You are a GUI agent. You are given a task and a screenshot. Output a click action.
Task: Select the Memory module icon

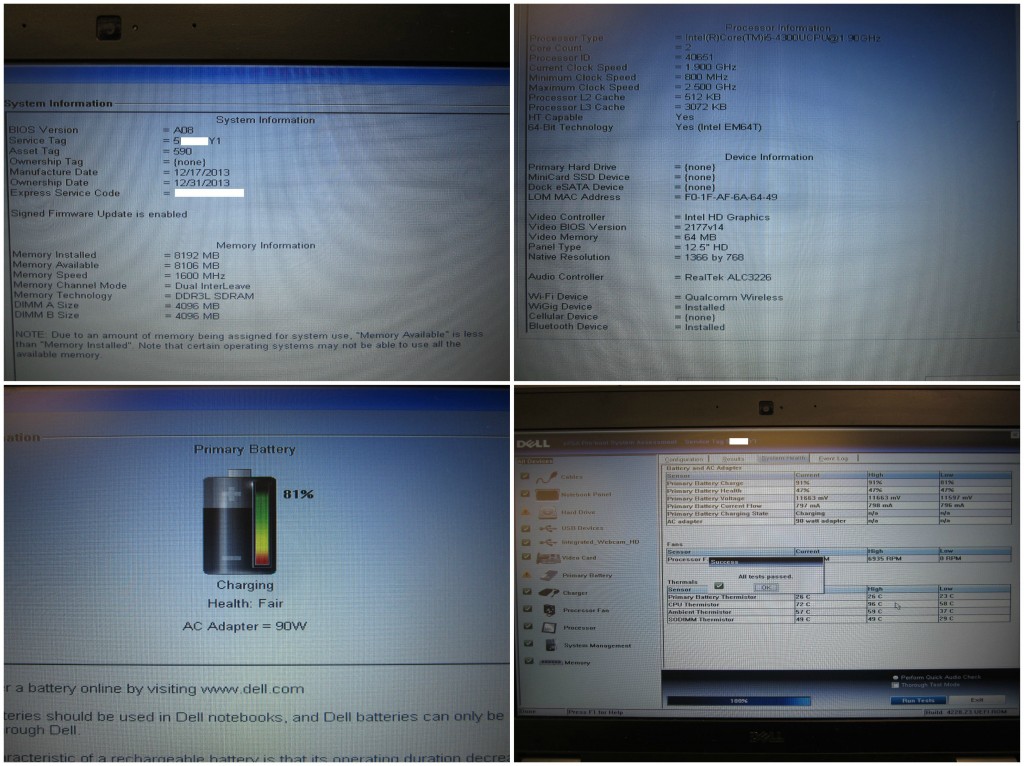point(550,662)
